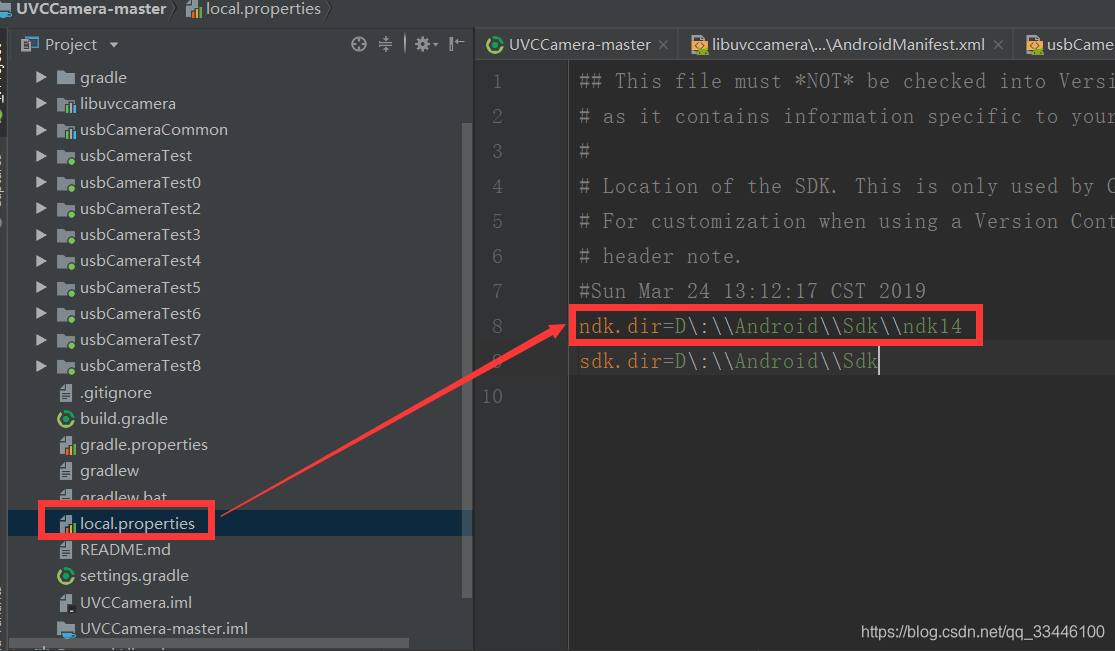Screen dimensions: 1115x651
Task: Select the libuvccamera module icon
Action: tap(66, 104)
